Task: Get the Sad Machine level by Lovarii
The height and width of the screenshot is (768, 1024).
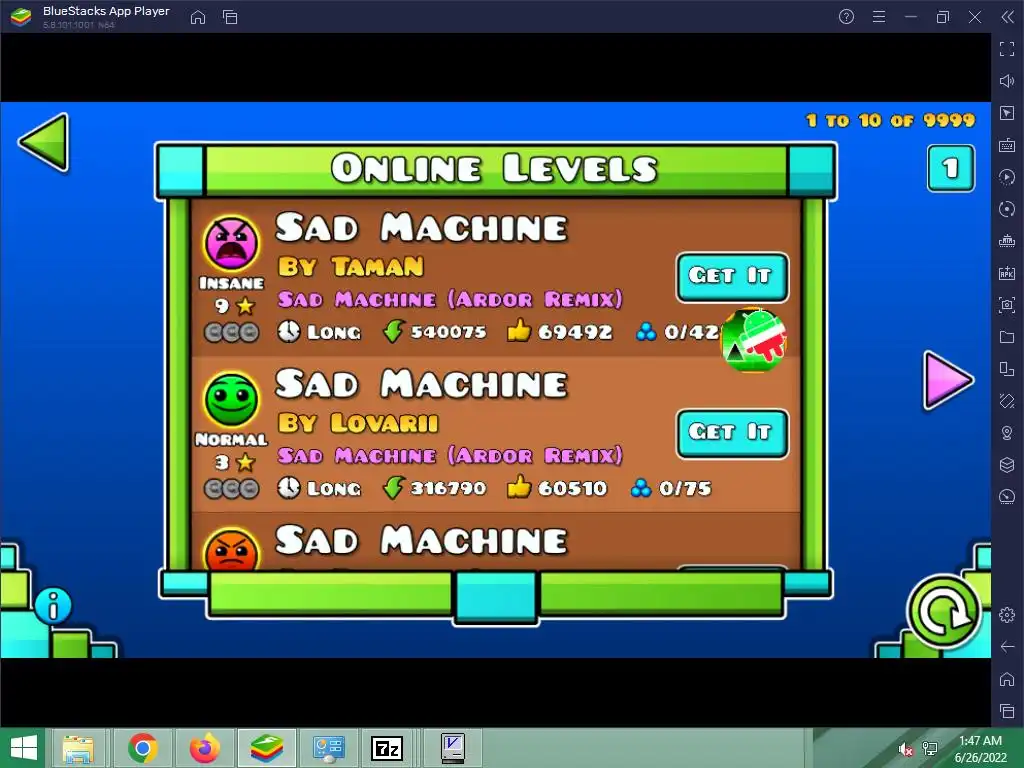Action: coord(732,433)
